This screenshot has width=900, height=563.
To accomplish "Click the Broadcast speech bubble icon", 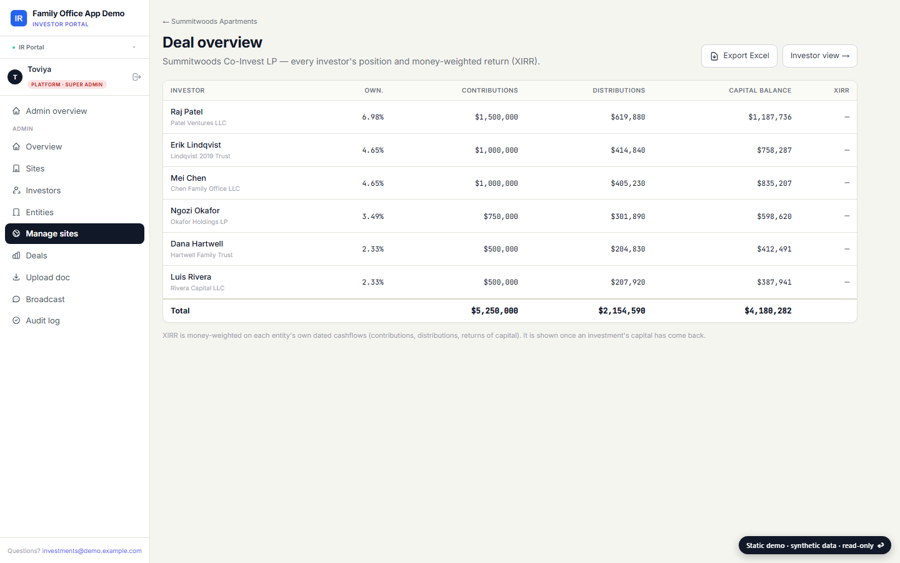I will click(x=16, y=299).
